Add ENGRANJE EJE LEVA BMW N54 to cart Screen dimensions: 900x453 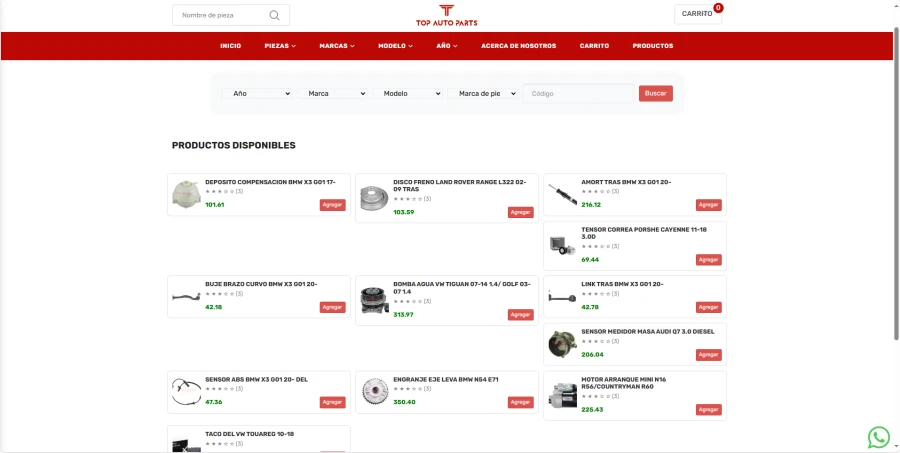point(521,402)
